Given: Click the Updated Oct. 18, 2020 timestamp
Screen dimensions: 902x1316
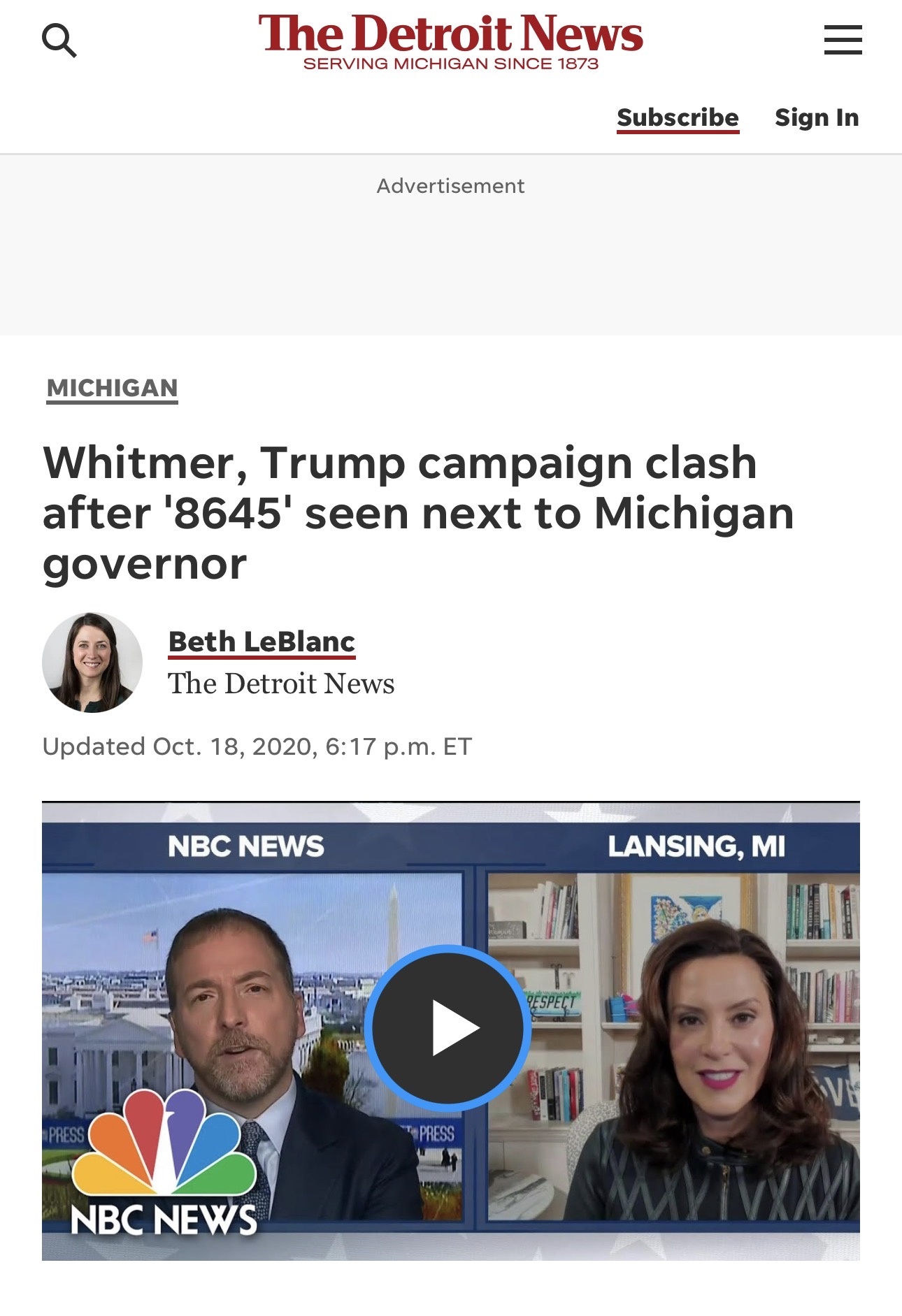Looking at the screenshot, I should (x=257, y=746).
